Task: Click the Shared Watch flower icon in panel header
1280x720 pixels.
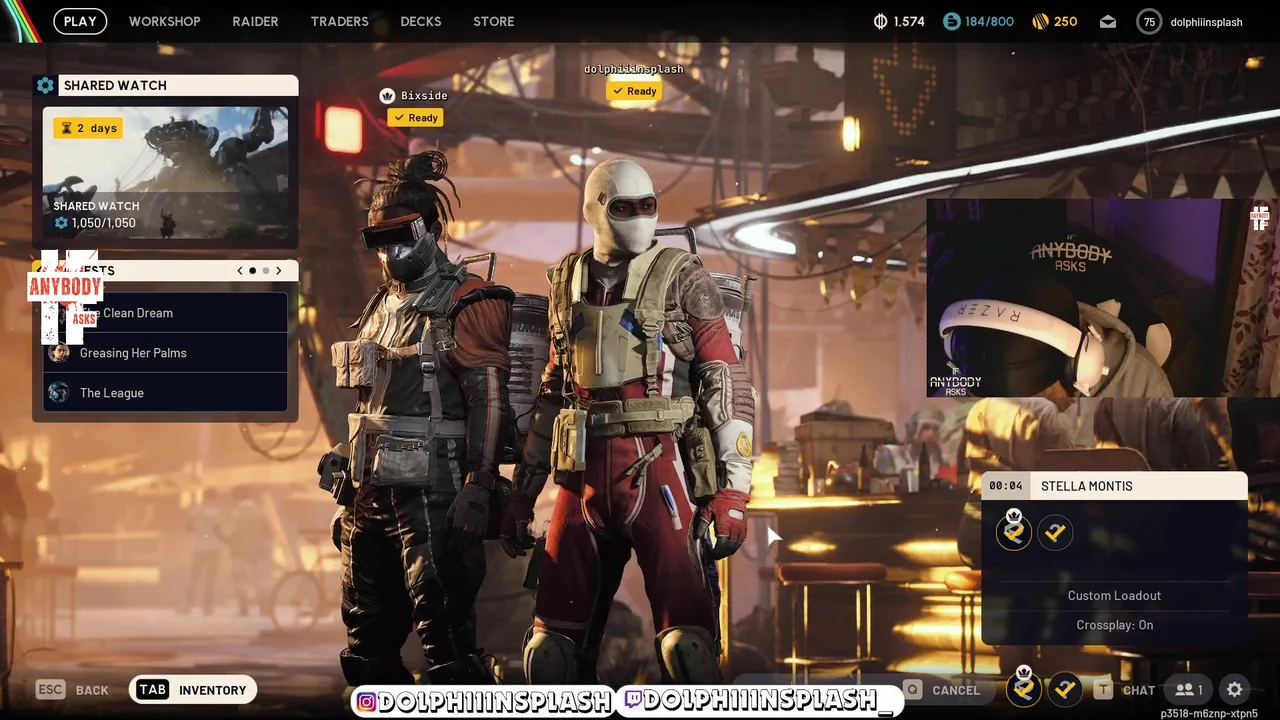Action: click(x=45, y=86)
